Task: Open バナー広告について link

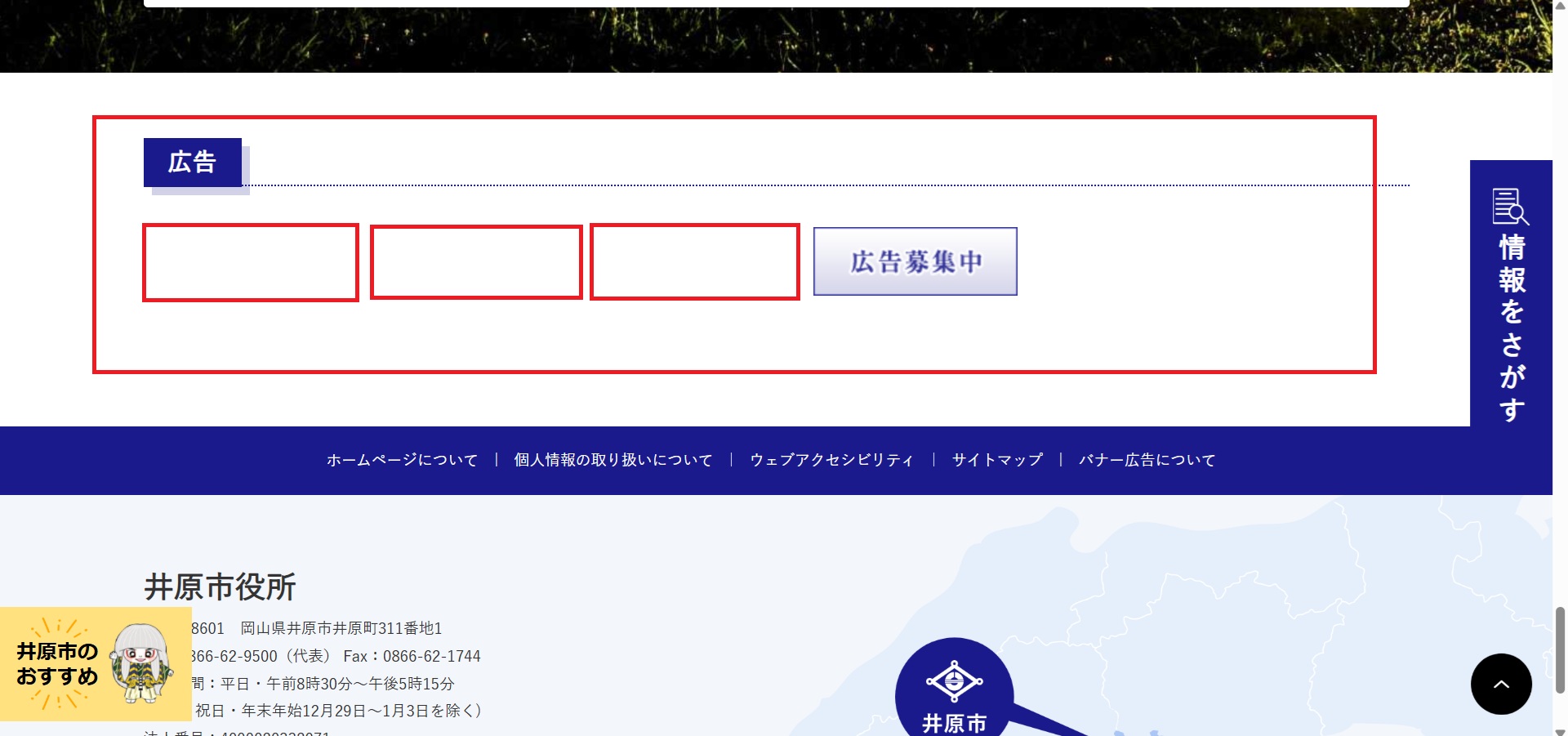Action: 1147,460
